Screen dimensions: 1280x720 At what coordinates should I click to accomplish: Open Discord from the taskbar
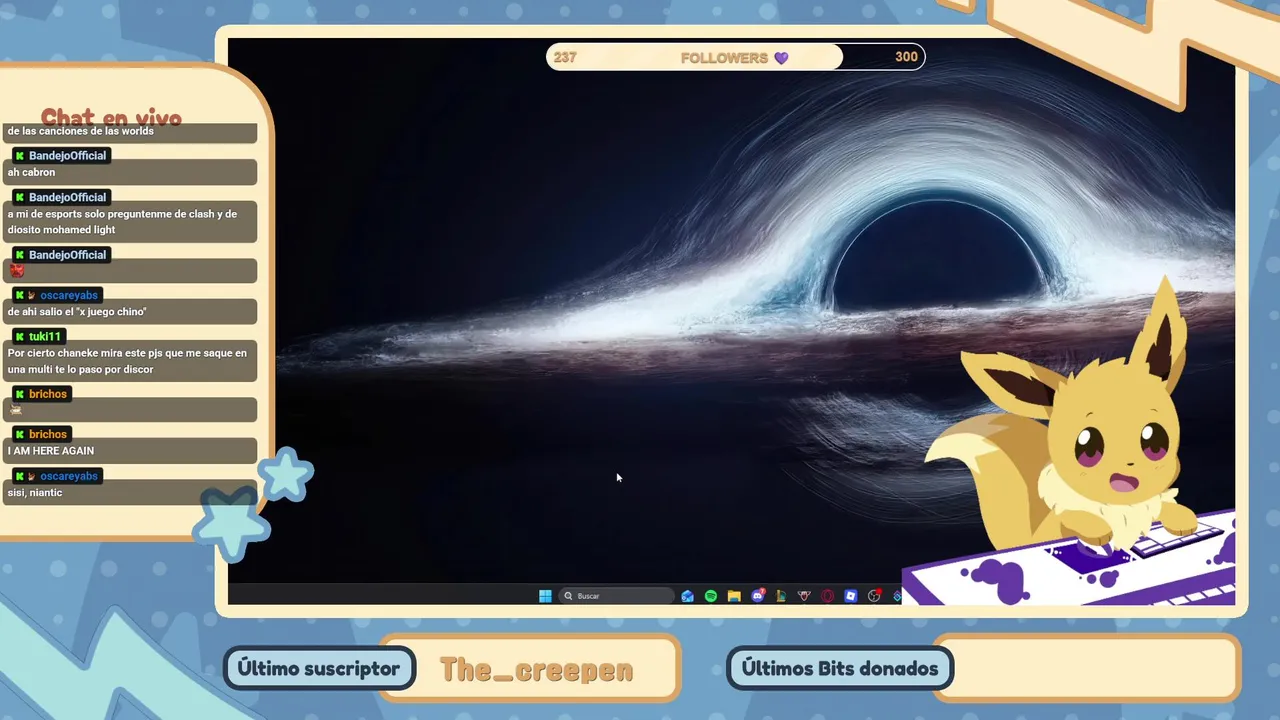pos(758,596)
